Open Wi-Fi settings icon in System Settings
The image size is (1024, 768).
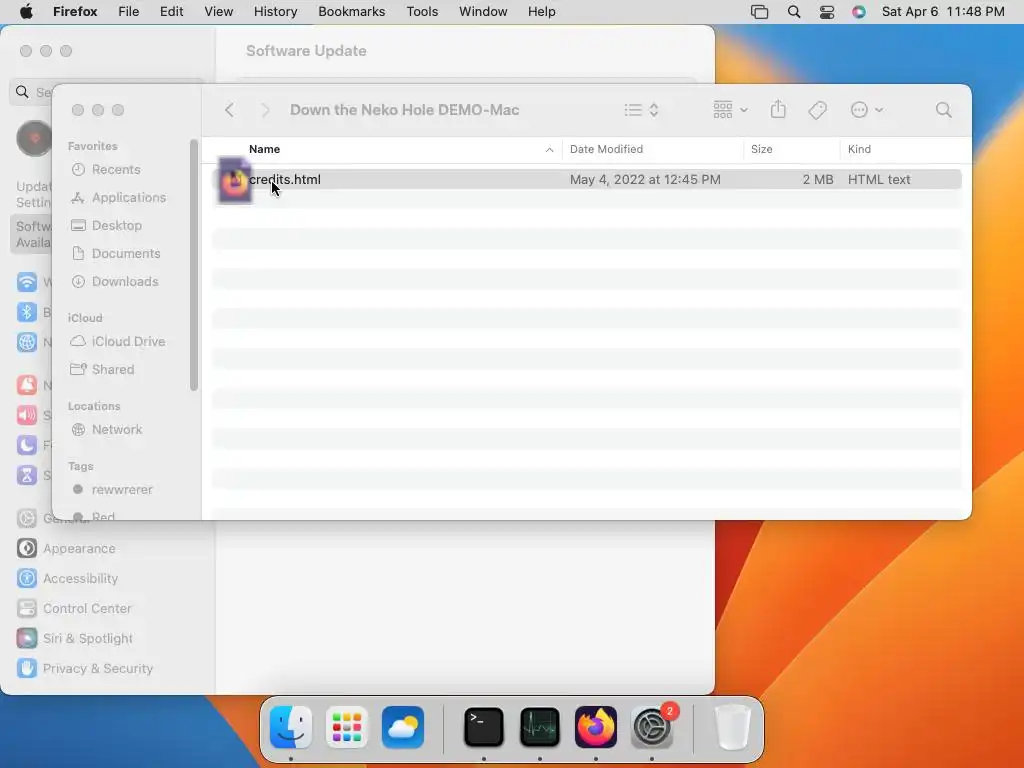(27, 282)
